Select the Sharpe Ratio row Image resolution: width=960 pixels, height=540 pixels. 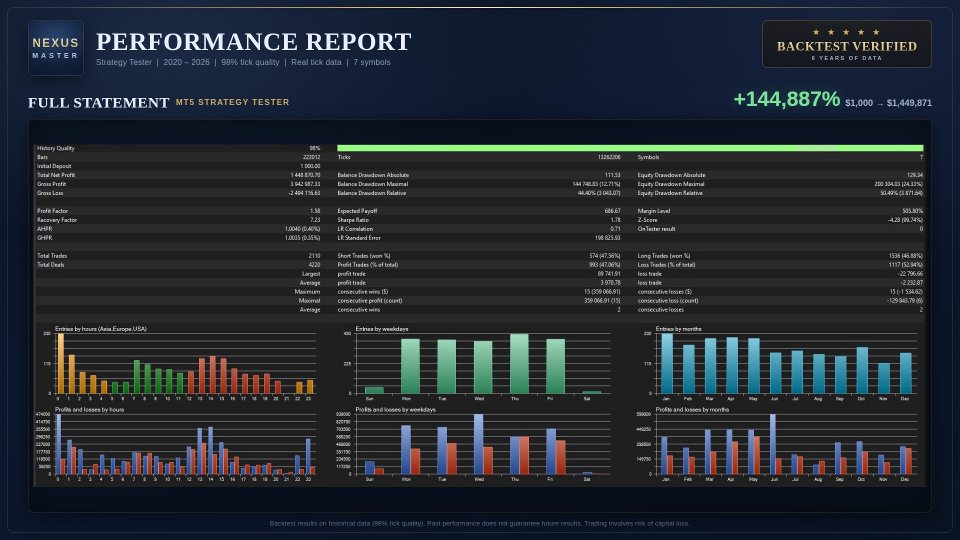(x=479, y=220)
